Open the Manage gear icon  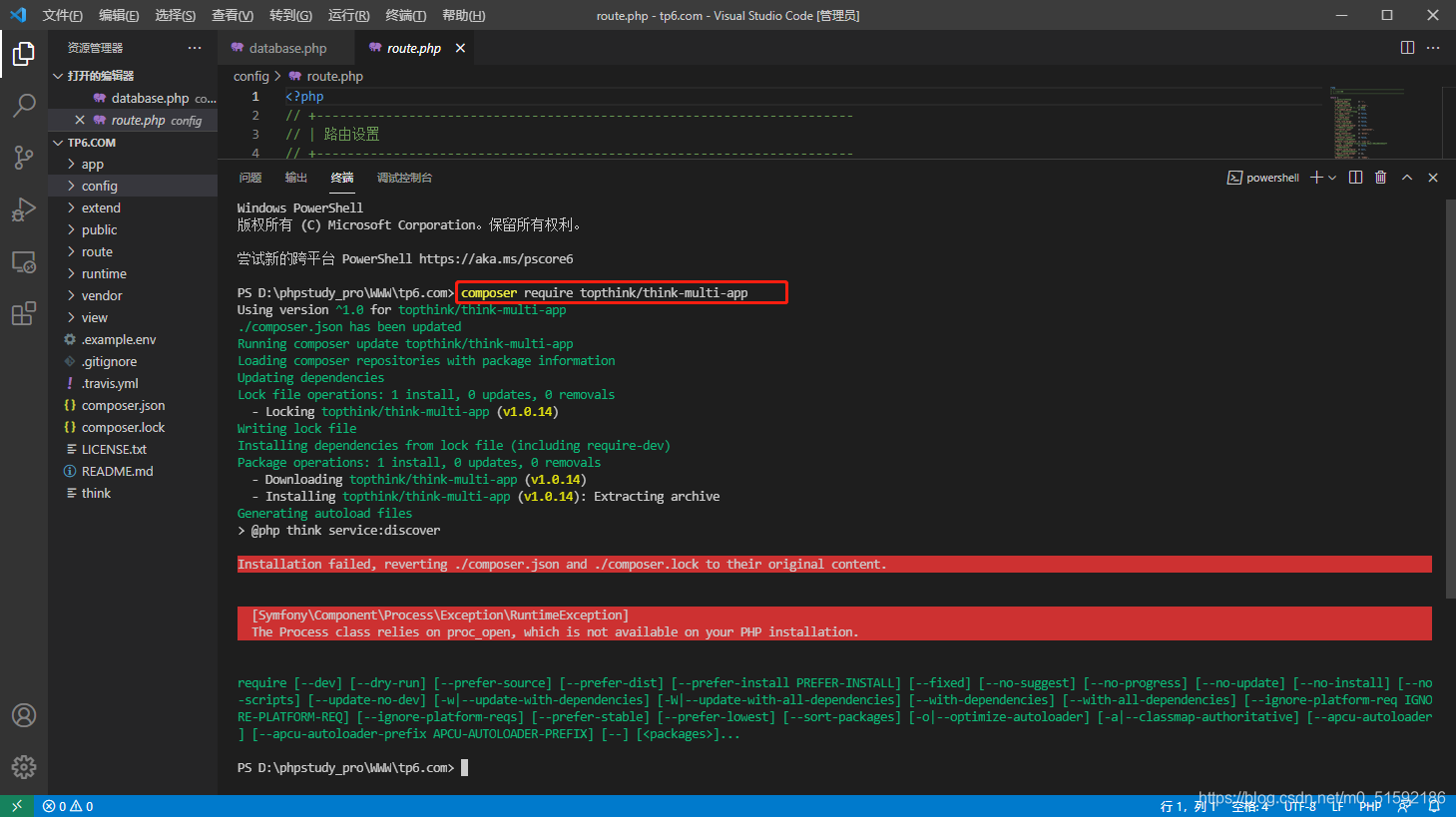24,766
